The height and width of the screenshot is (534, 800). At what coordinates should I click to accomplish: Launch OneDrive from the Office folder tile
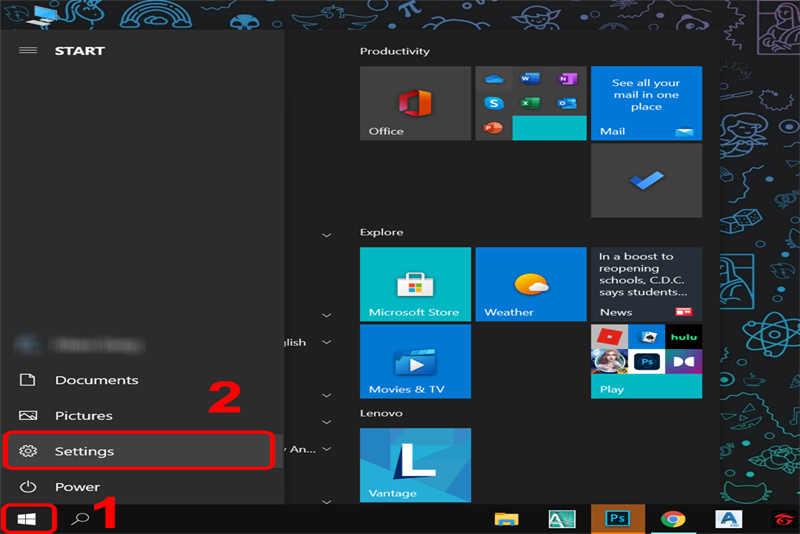point(494,79)
